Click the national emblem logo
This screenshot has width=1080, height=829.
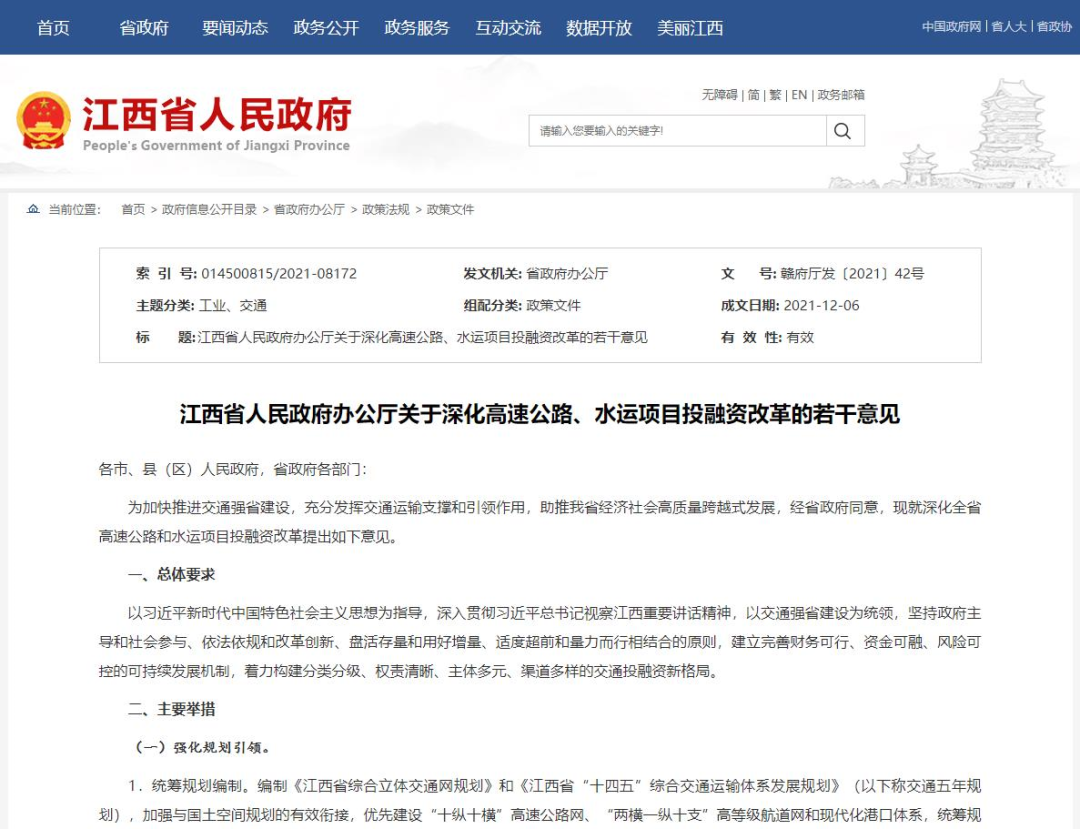43,121
